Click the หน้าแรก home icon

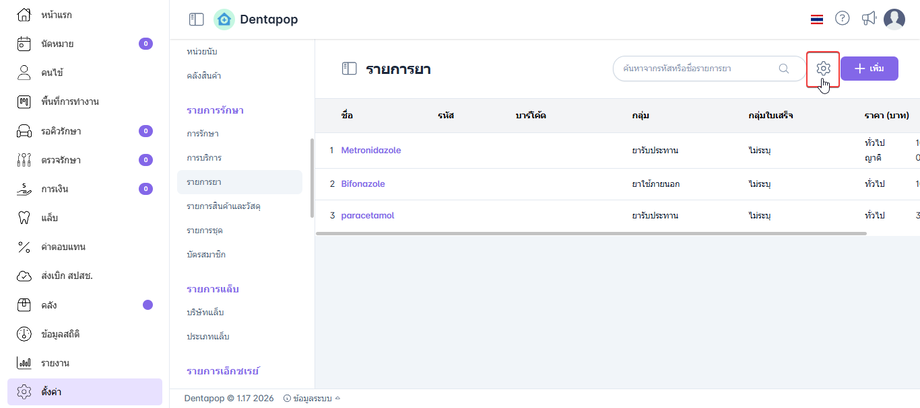25,15
